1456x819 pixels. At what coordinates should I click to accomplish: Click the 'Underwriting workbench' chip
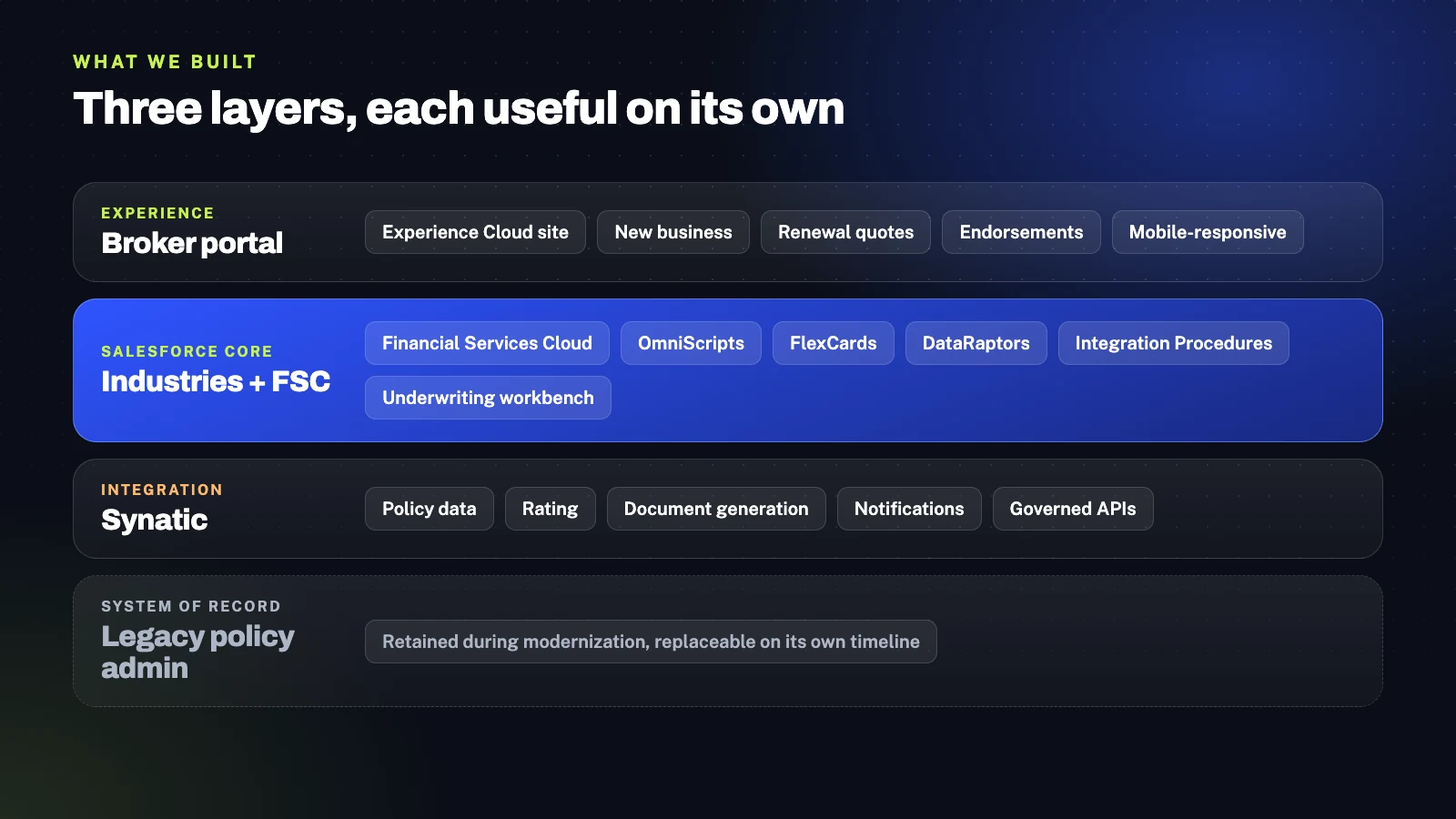click(488, 398)
